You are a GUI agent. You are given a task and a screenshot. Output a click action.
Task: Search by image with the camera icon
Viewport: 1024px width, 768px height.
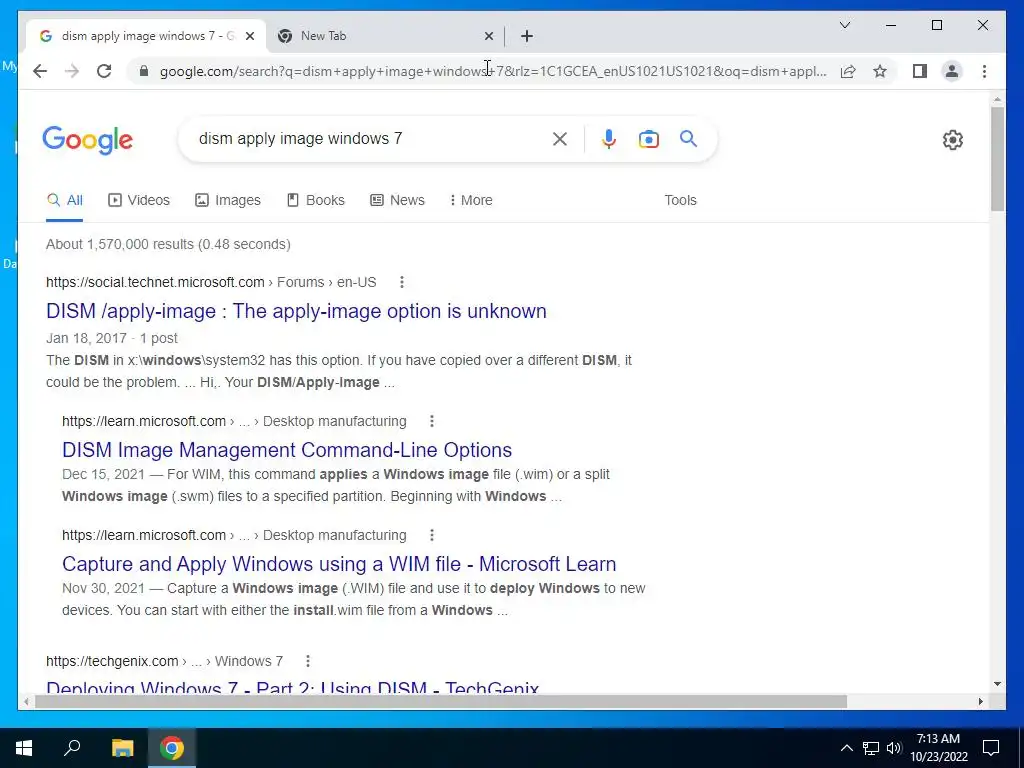(x=648, y=139)
